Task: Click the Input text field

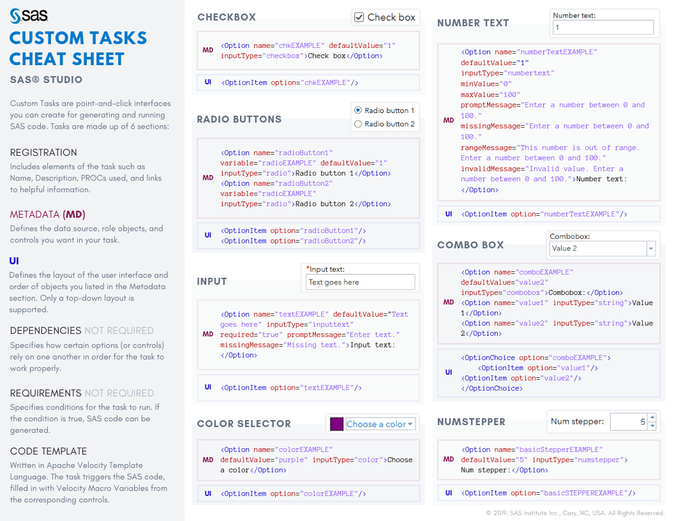Action: coord(361,282)
